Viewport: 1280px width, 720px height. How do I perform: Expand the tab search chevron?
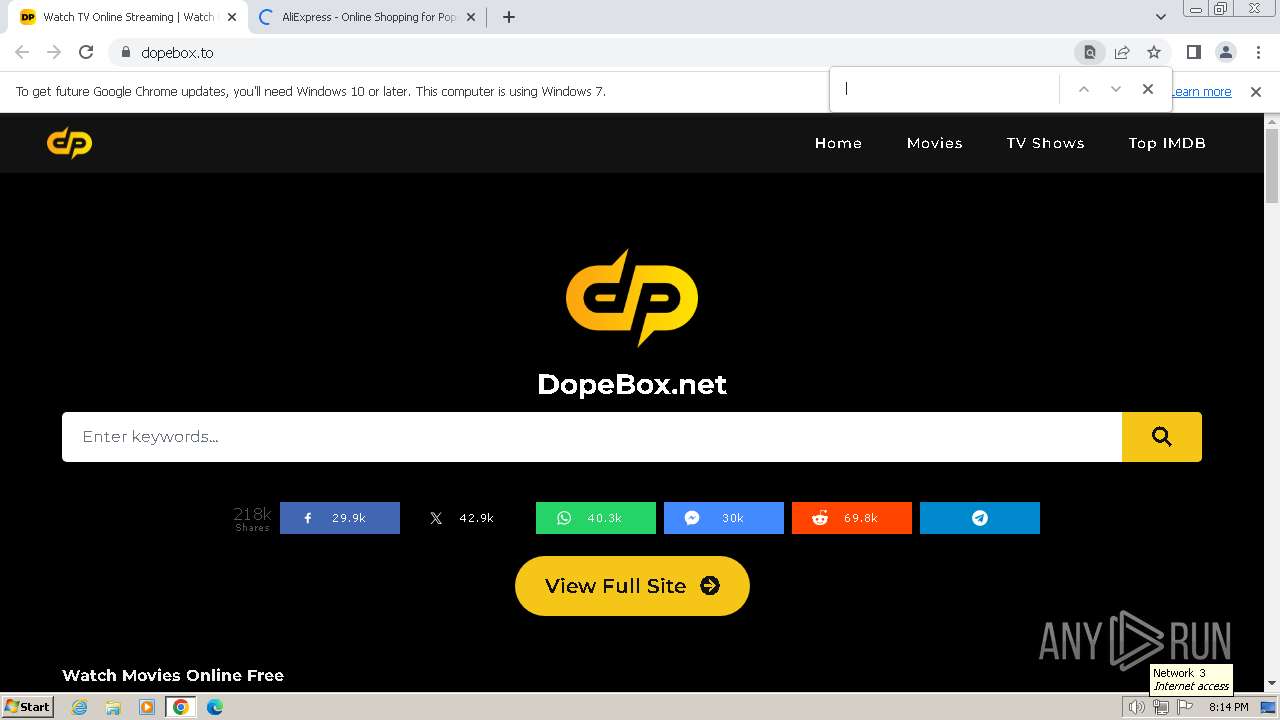1160,17
